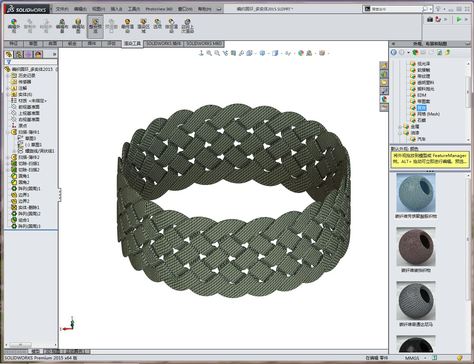Click Zoom to Fit in heads-up toolbar

click(x=209, y=53)
